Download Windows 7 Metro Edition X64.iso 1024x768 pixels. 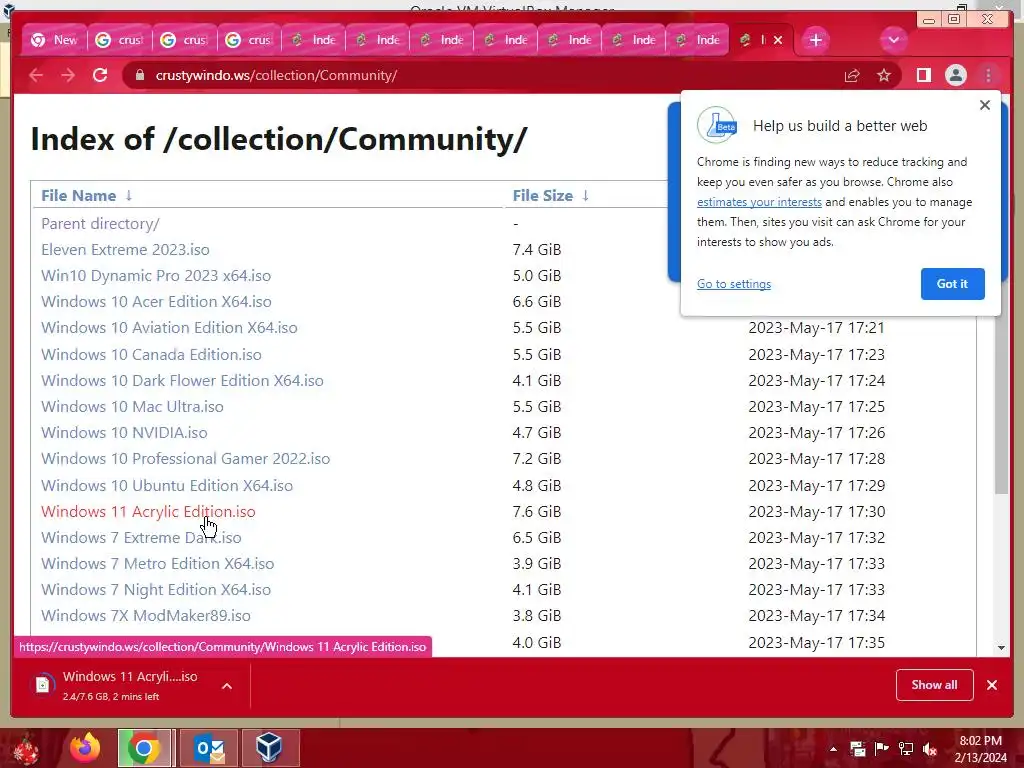(157, 564)
